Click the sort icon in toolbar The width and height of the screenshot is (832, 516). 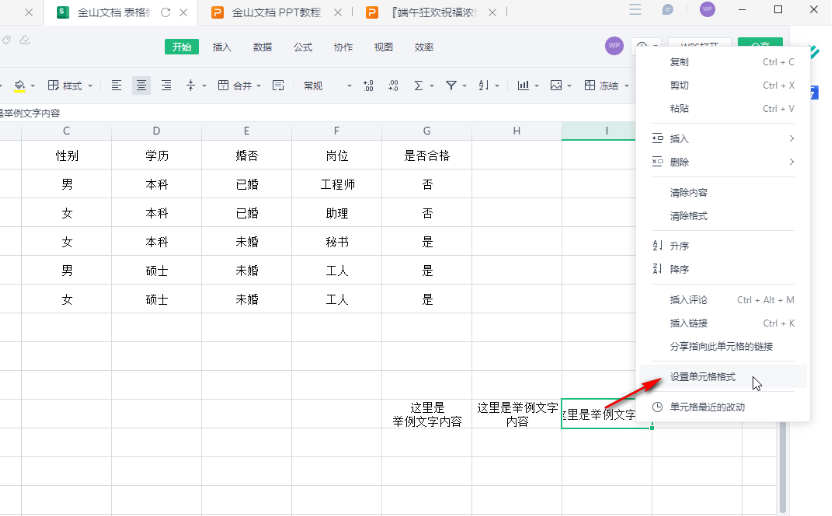483,85
